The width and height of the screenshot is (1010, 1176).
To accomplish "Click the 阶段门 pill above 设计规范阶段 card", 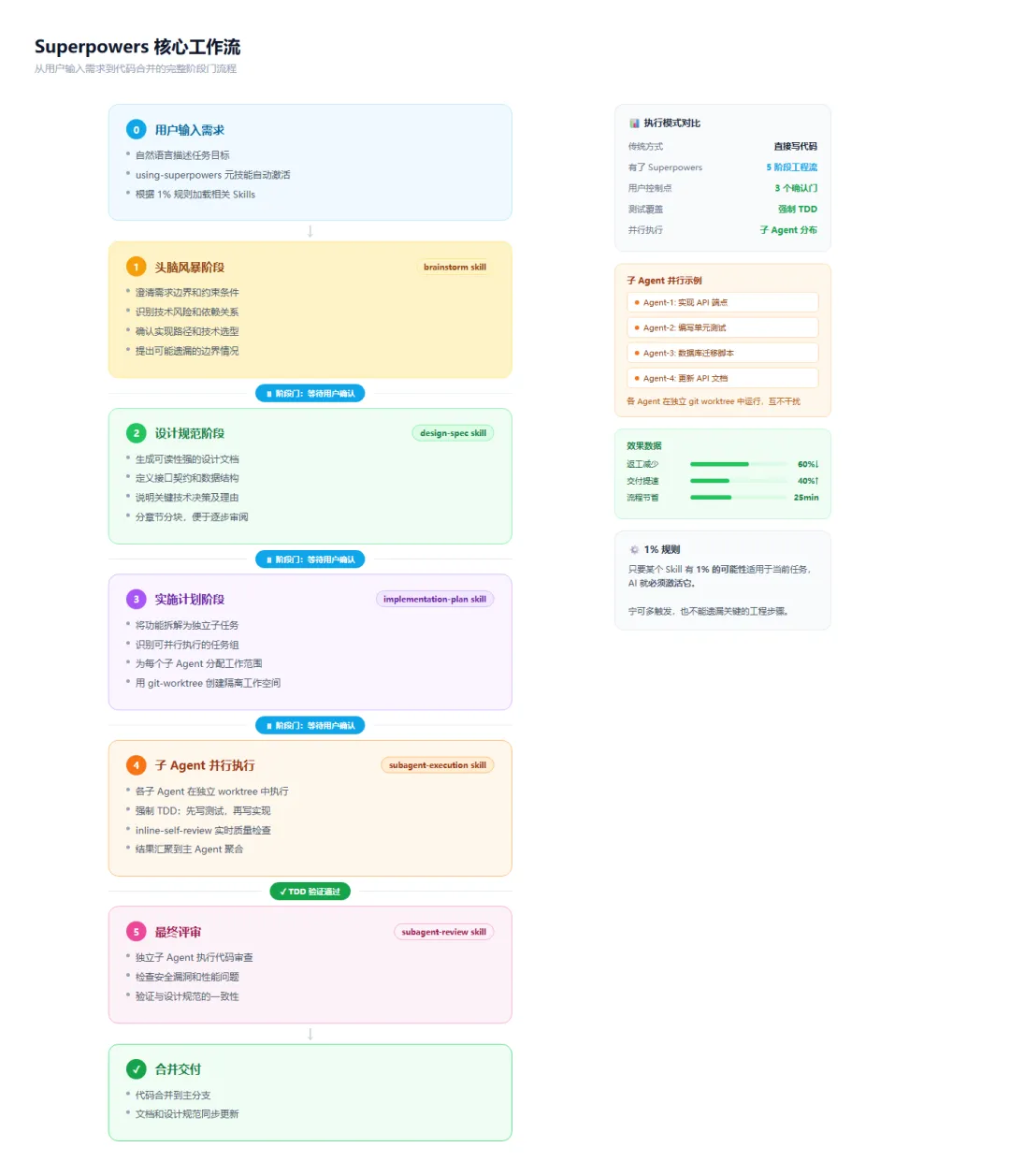I will (x=310, y=394).
